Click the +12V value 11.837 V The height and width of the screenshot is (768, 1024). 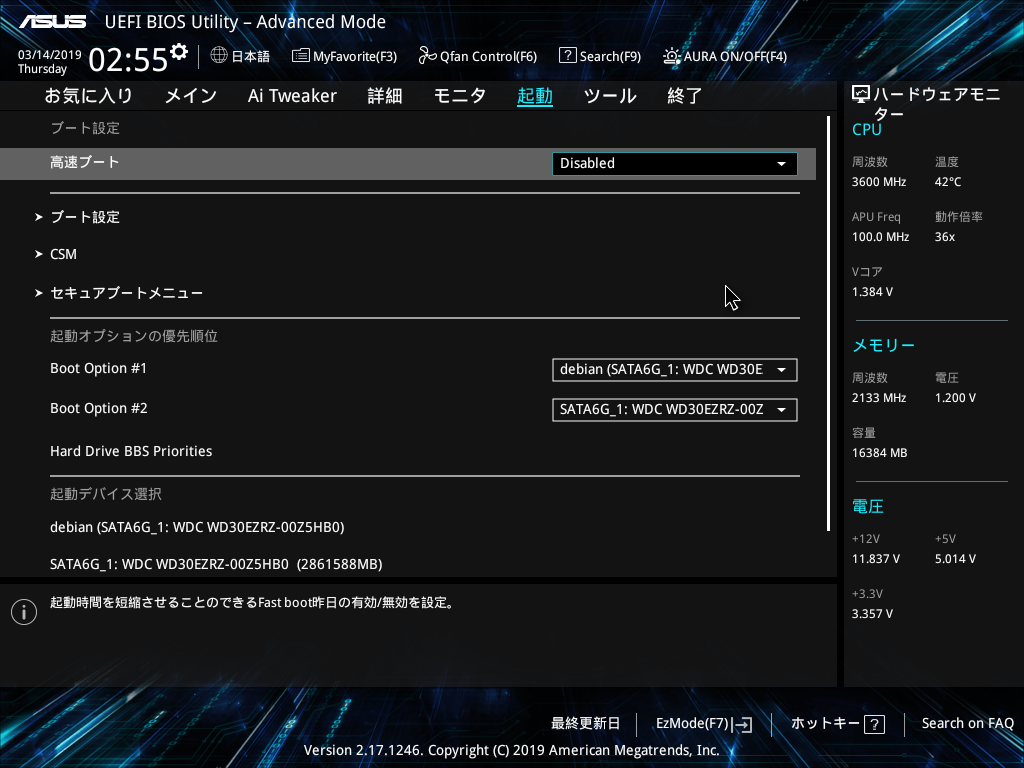(x=876, y=559)
